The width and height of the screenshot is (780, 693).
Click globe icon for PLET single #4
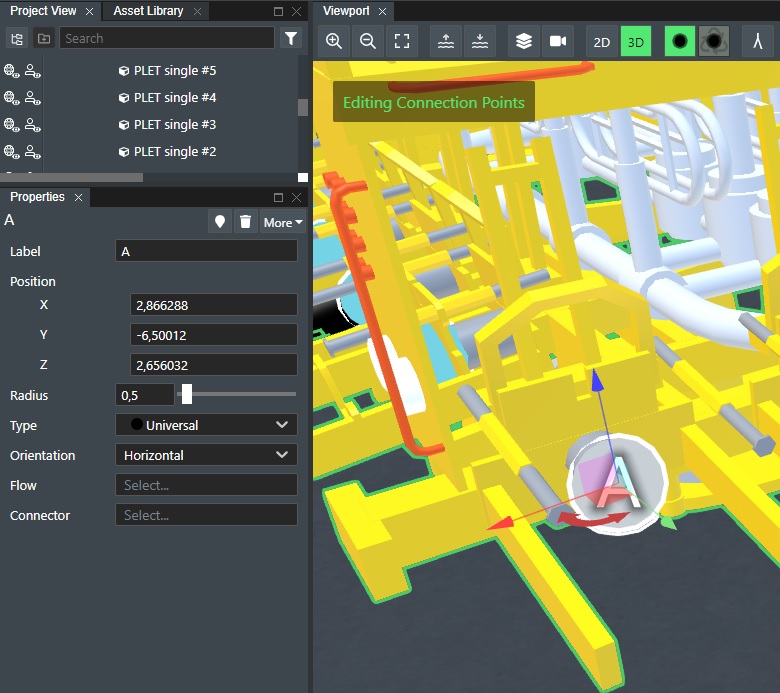click(11, 98)
